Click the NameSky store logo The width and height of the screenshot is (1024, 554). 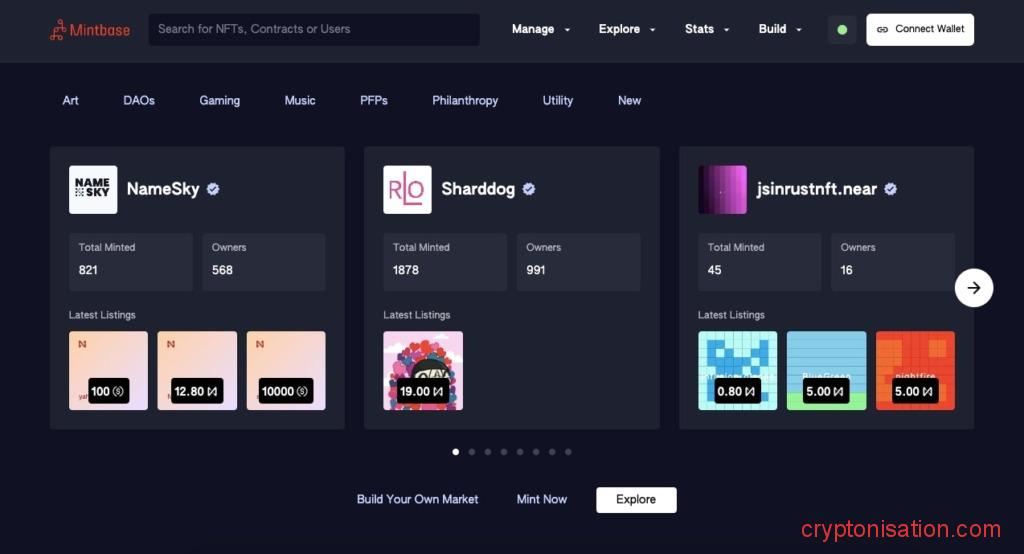click(x=93, y=189)
